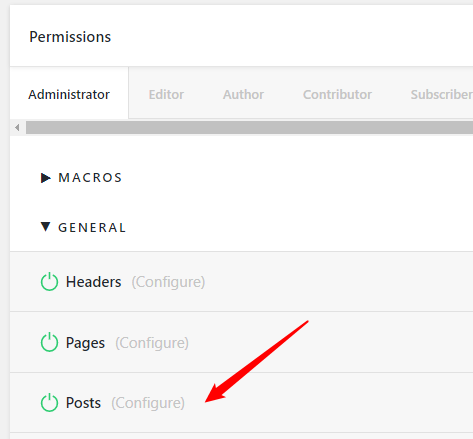Viewport: 473px width, 439px height.
Task: Switch to the Editor role tab
Action: pos(166,94)
